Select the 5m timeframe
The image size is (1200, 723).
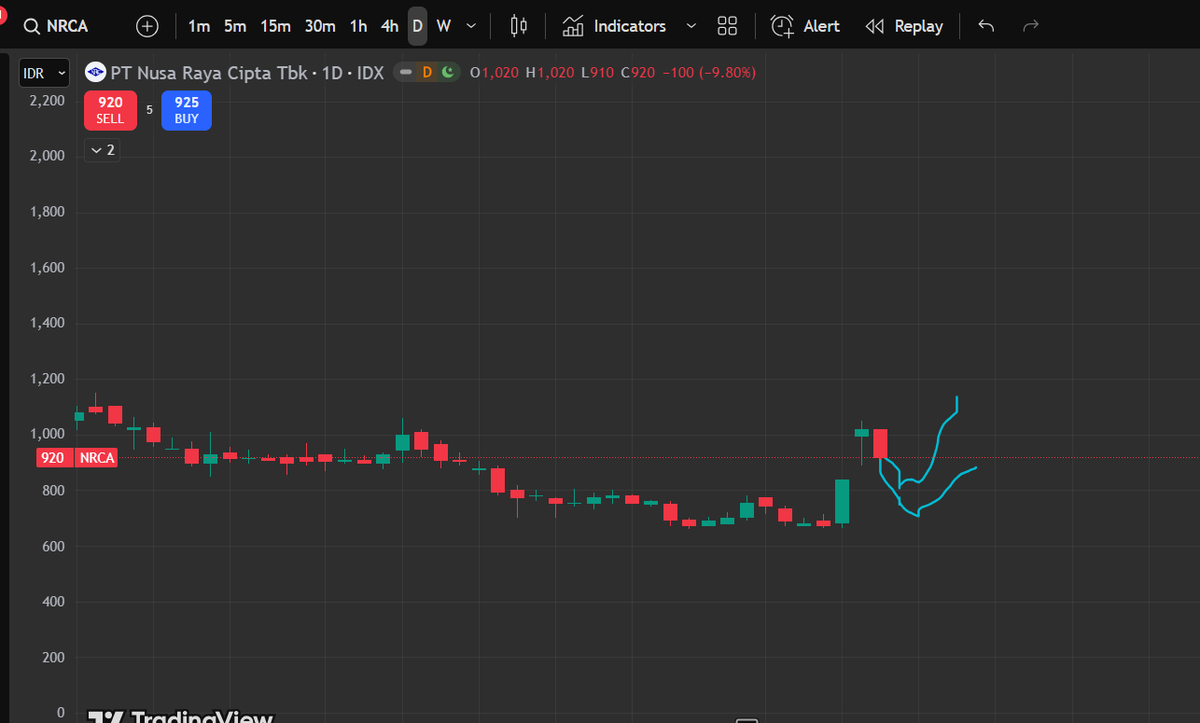[x=235, y=26]
